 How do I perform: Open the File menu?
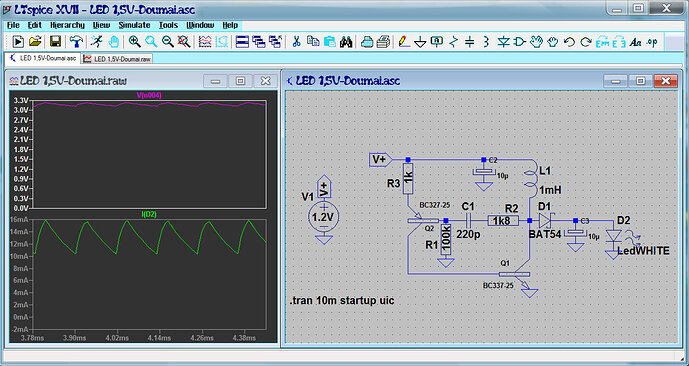(13, 25)
